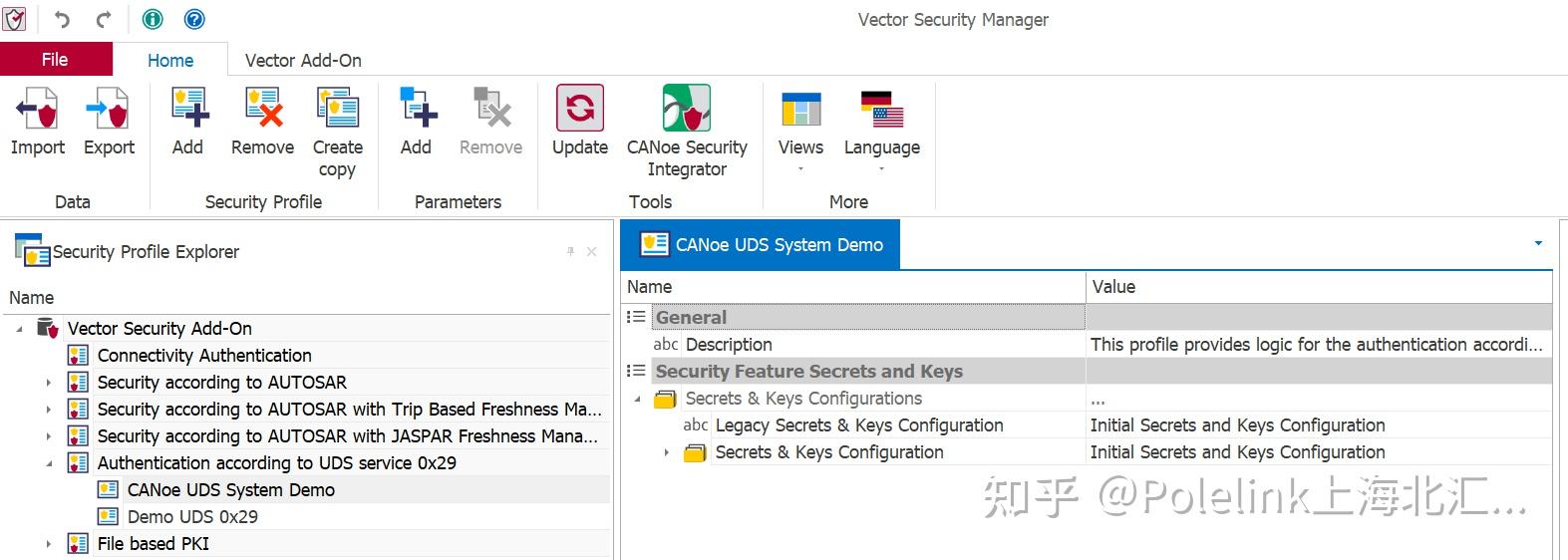
Task: Click the undo arrow in title bar
Action: point(62,19)
